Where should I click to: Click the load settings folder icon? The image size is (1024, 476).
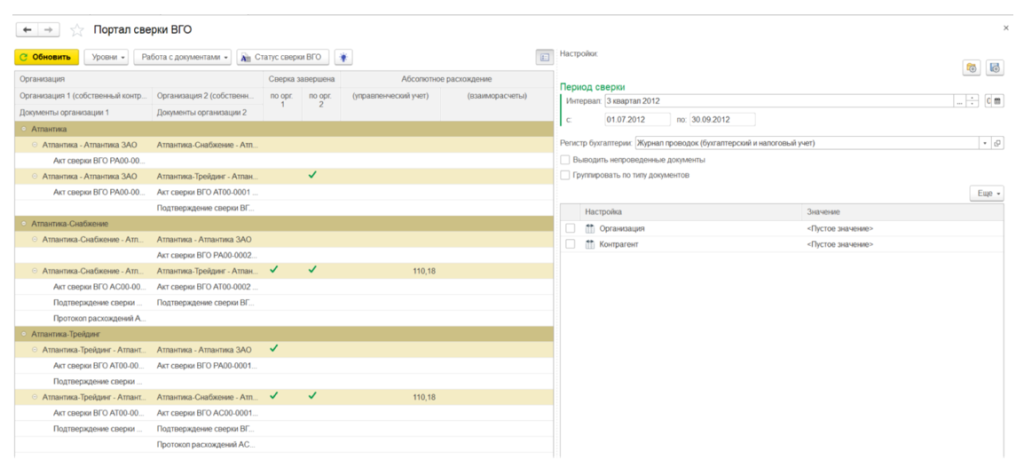972,68
